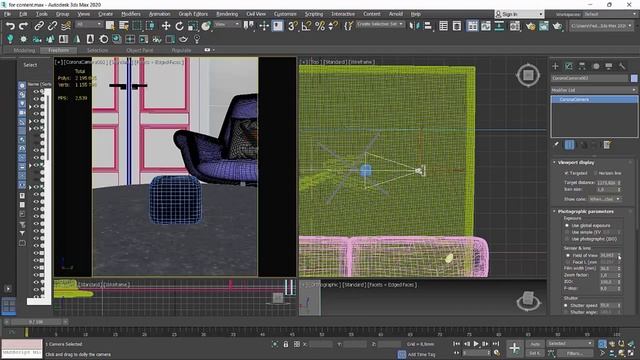The image size is (640, 360).
Task: Open the Create command panel plus icon
Action: 555,66
